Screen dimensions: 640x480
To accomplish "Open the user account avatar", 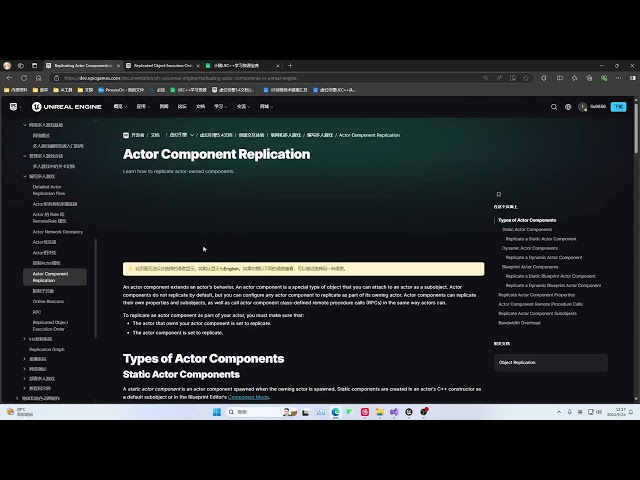I will (582, 107).
